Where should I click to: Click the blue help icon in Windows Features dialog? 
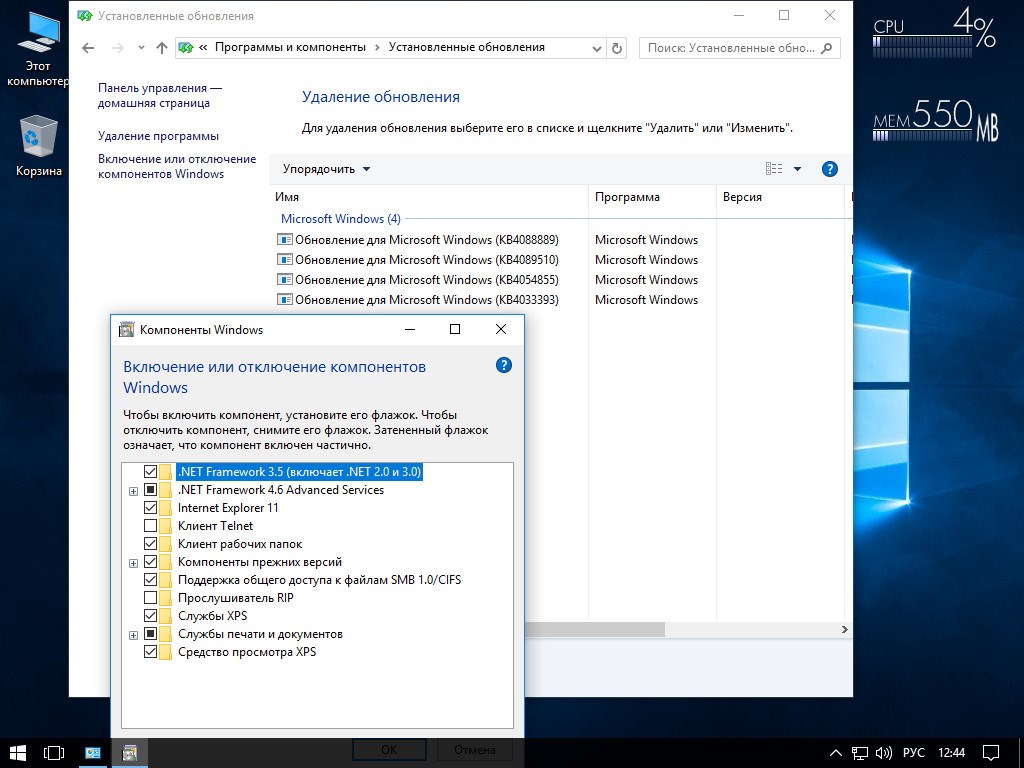point(504,366)
